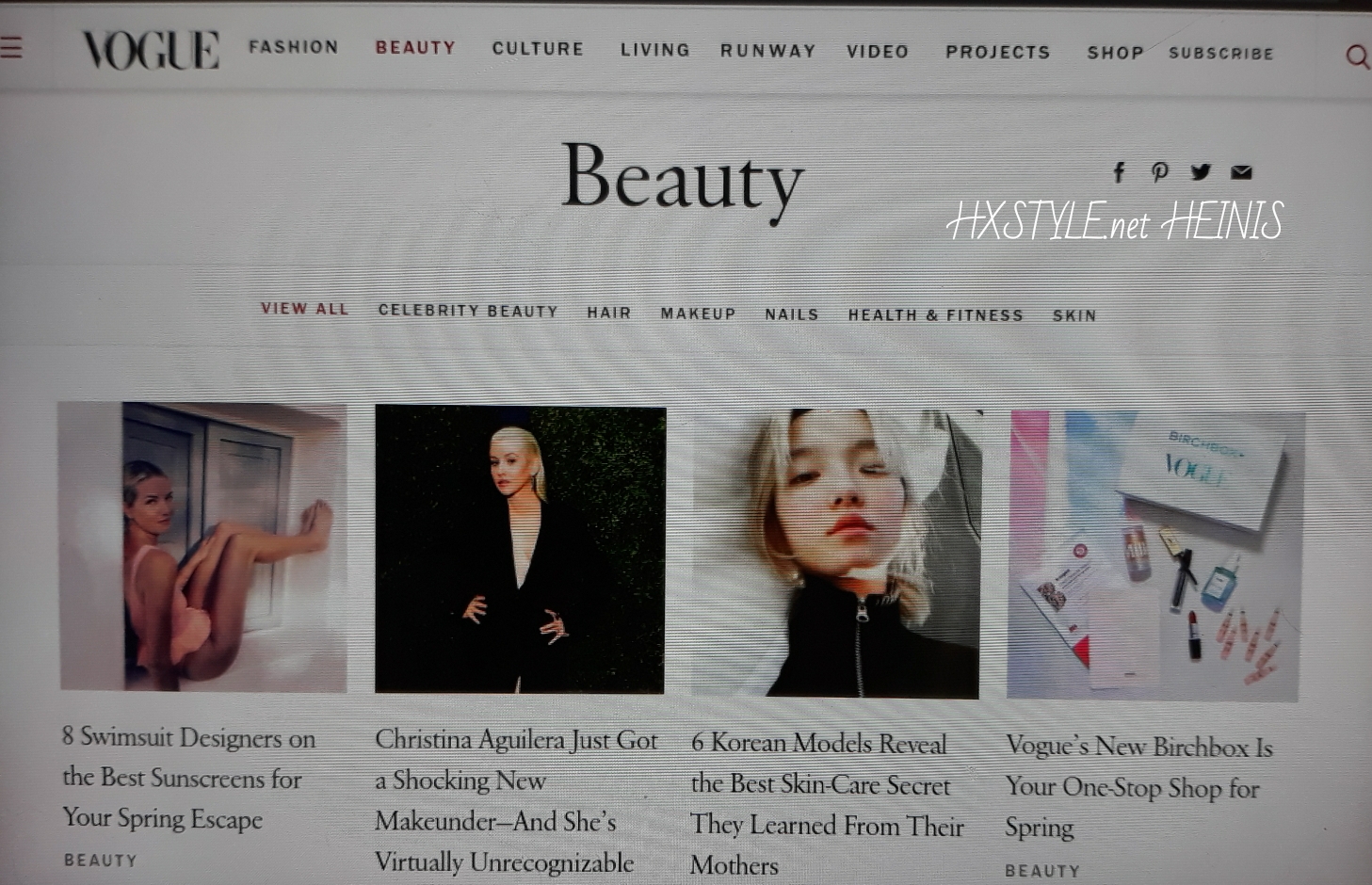Click the Subscribe link
This screenshot has height=885, width=1372.
coord(1220,54)
